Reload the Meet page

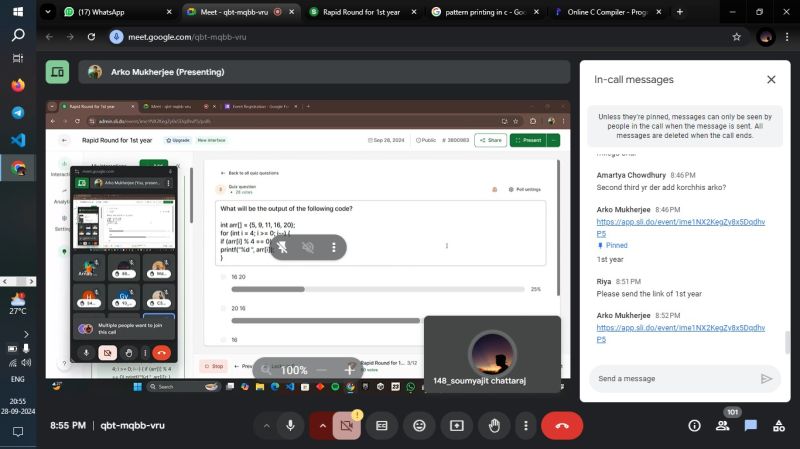coord(91,37)
